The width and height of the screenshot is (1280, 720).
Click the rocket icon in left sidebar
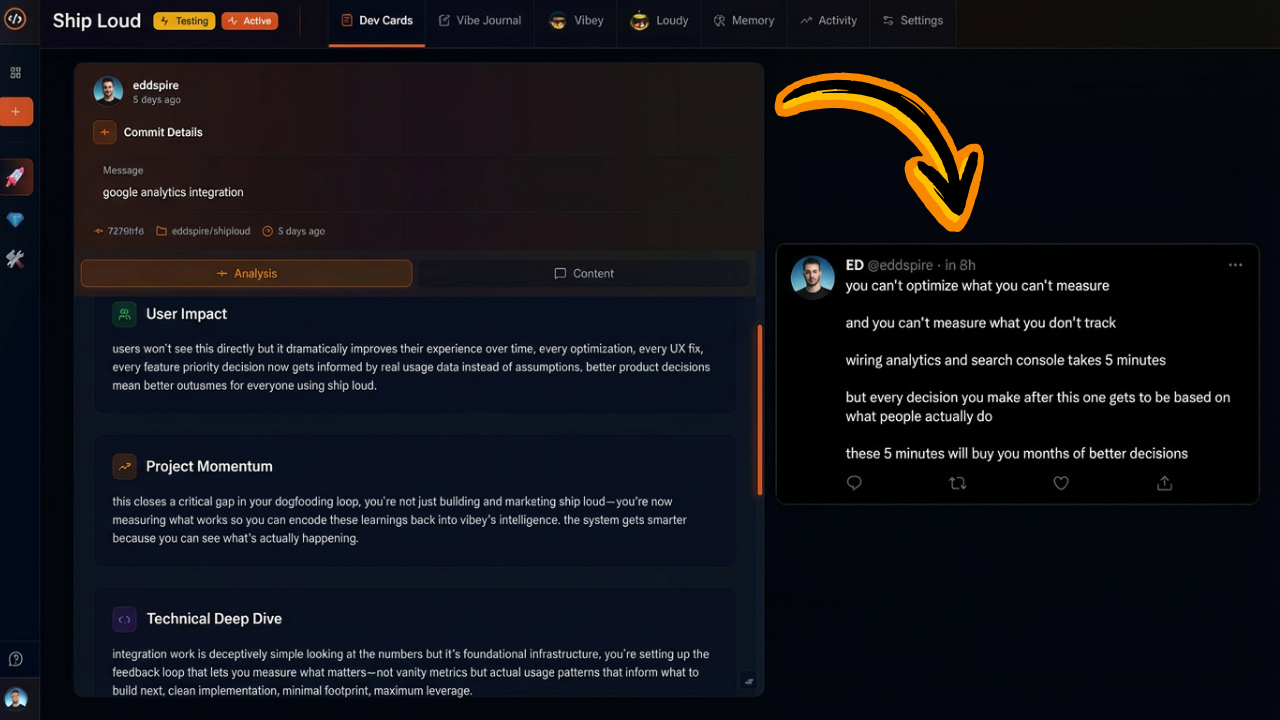click(x=16, y=177)
